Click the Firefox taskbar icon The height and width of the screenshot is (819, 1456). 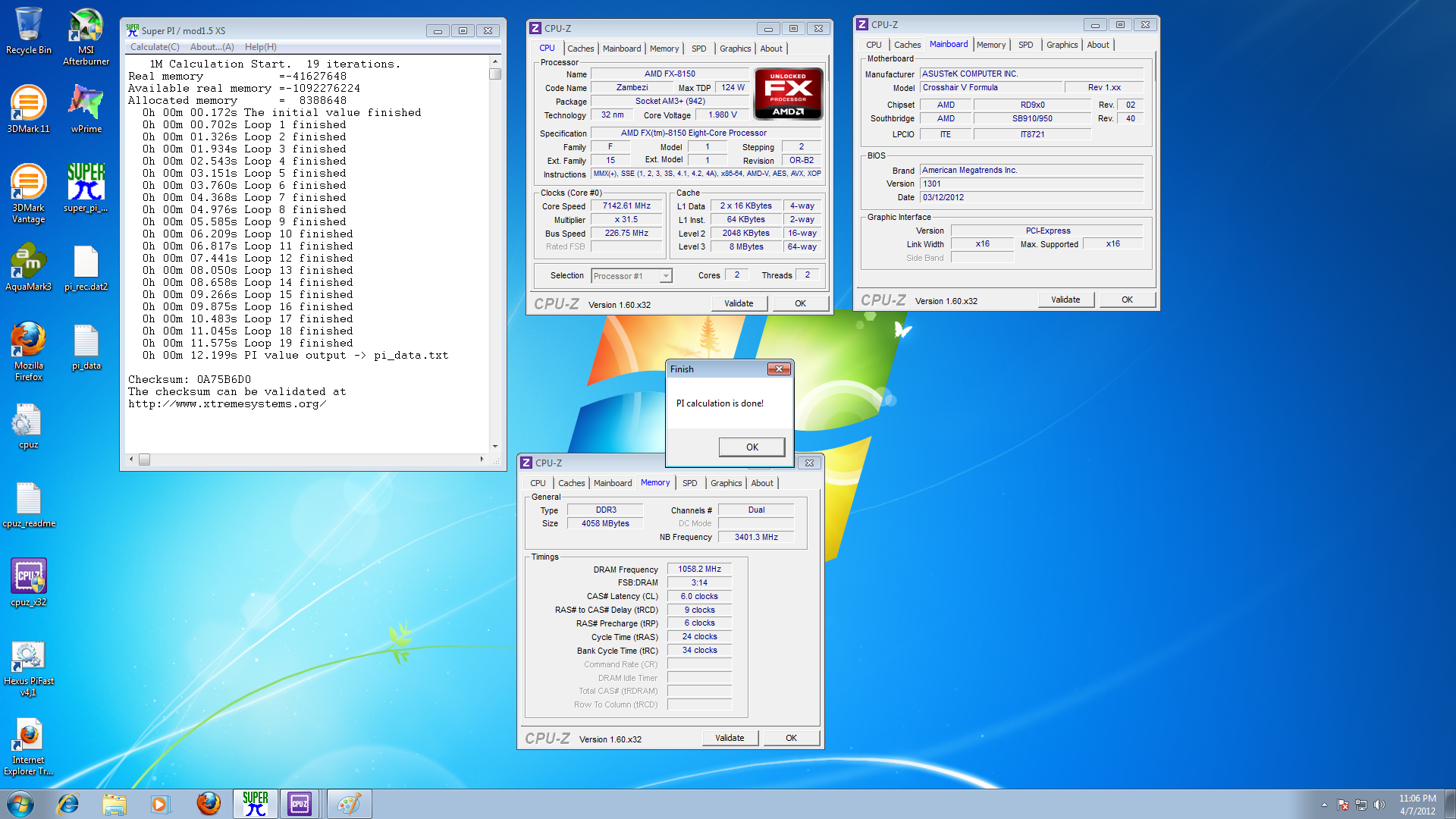pyautogui.click(x=208, y=804)
